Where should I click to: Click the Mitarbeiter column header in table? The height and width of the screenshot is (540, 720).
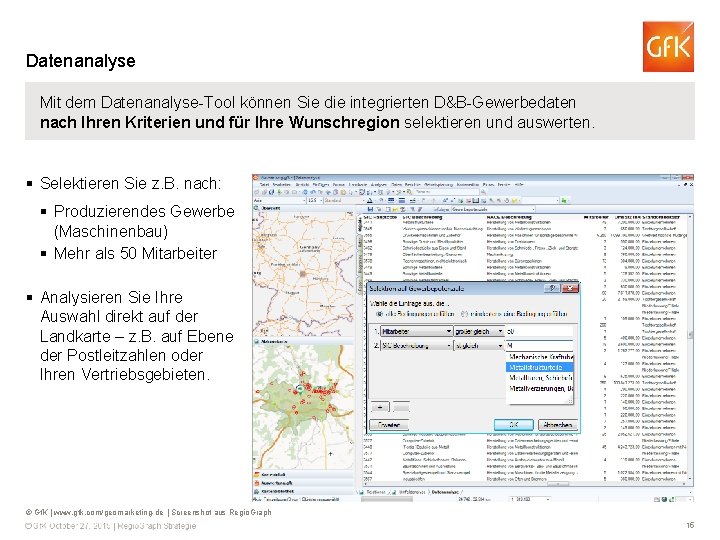tap(596, 216)
